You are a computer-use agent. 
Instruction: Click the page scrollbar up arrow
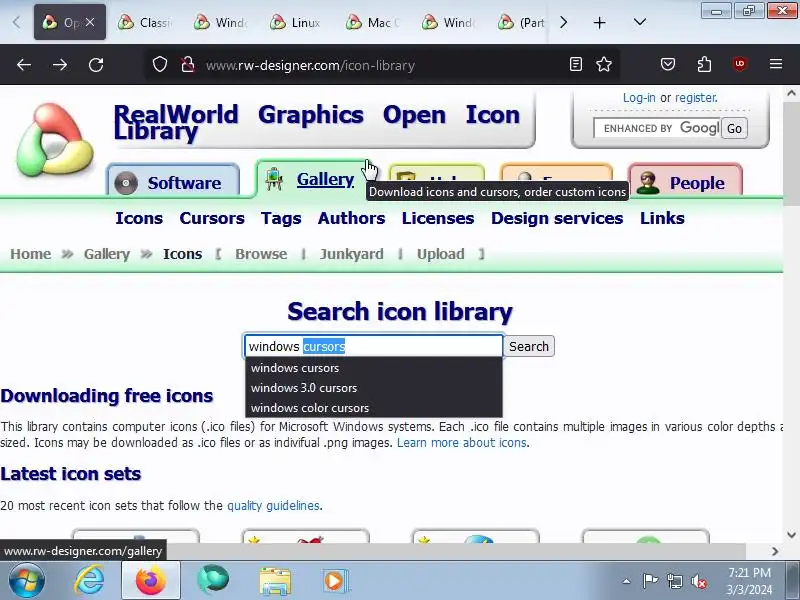coord(791,93)
